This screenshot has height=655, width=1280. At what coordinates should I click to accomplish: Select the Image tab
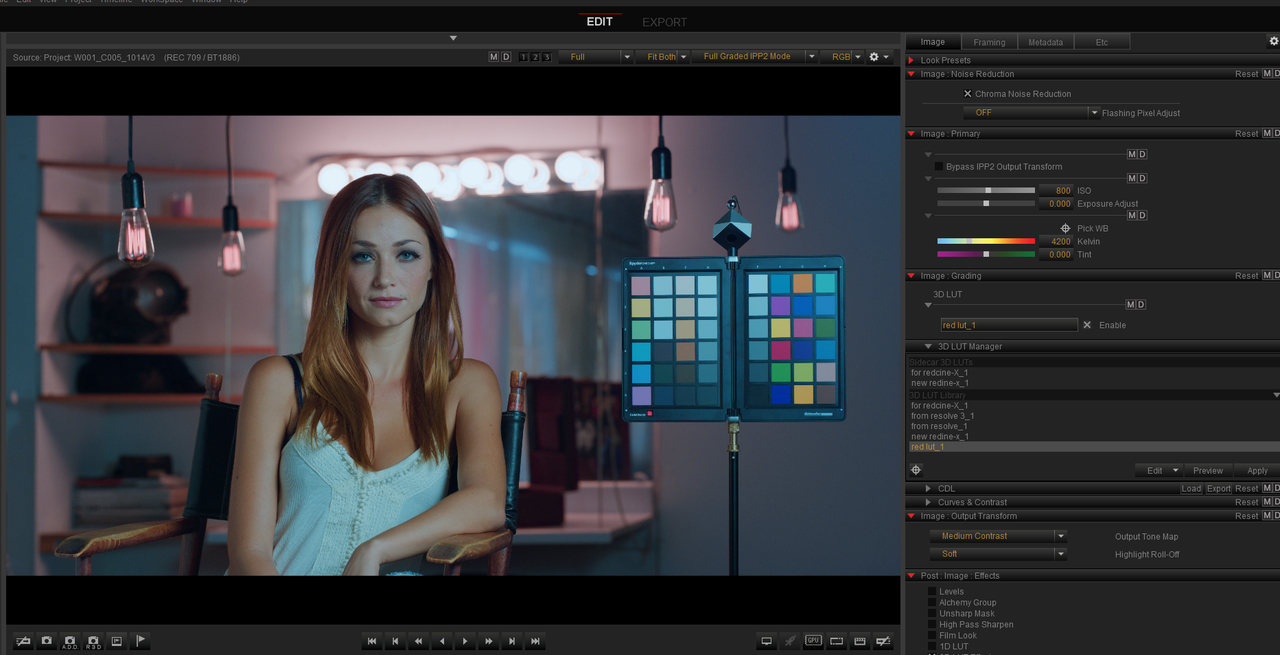[933, 42]
